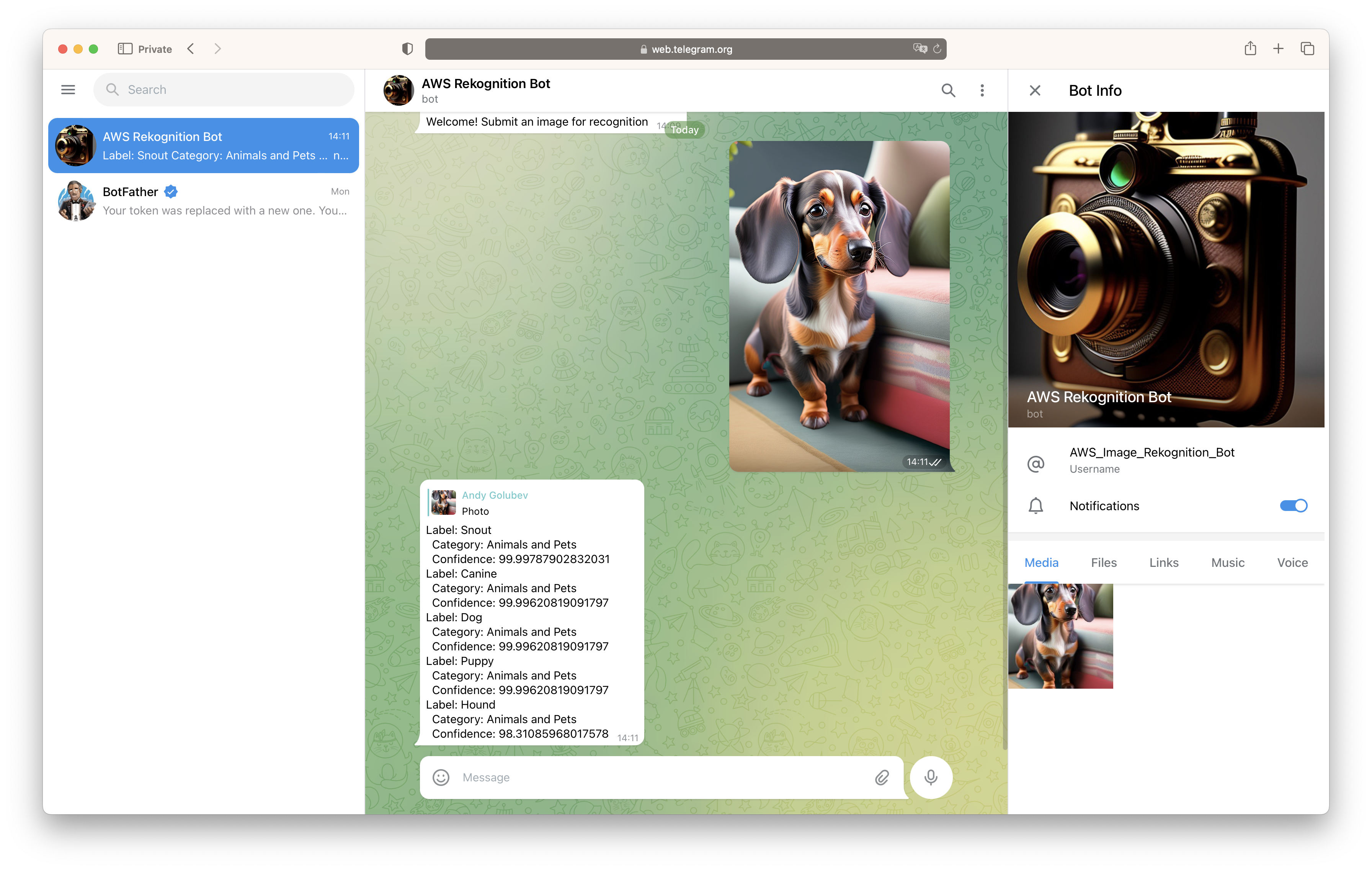Switch to the Voice tab
This screenshot has width=1372, height=871.
point(1292,563)
